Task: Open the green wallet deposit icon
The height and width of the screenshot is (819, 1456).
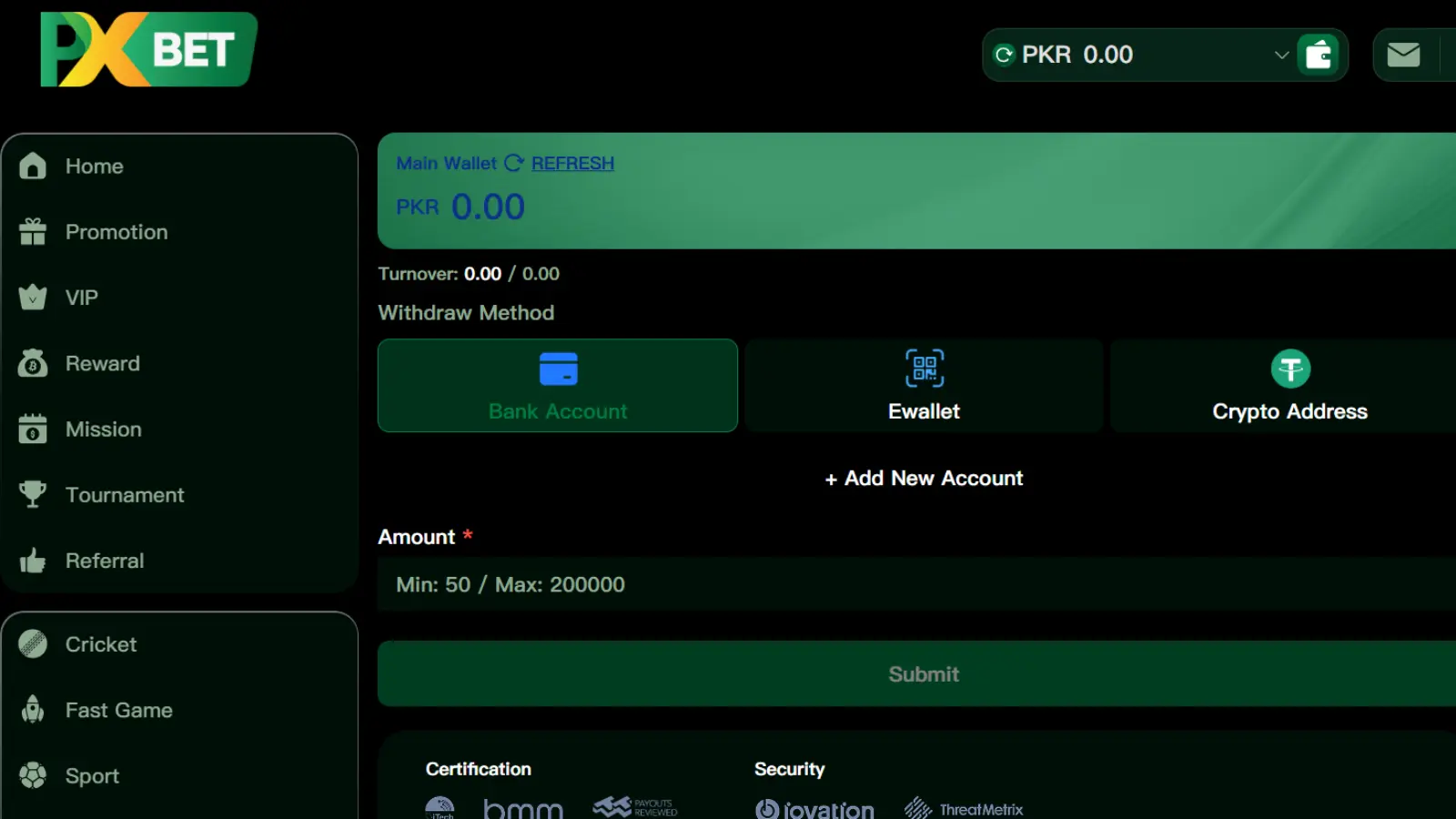Action: (x=1318, y=55)
